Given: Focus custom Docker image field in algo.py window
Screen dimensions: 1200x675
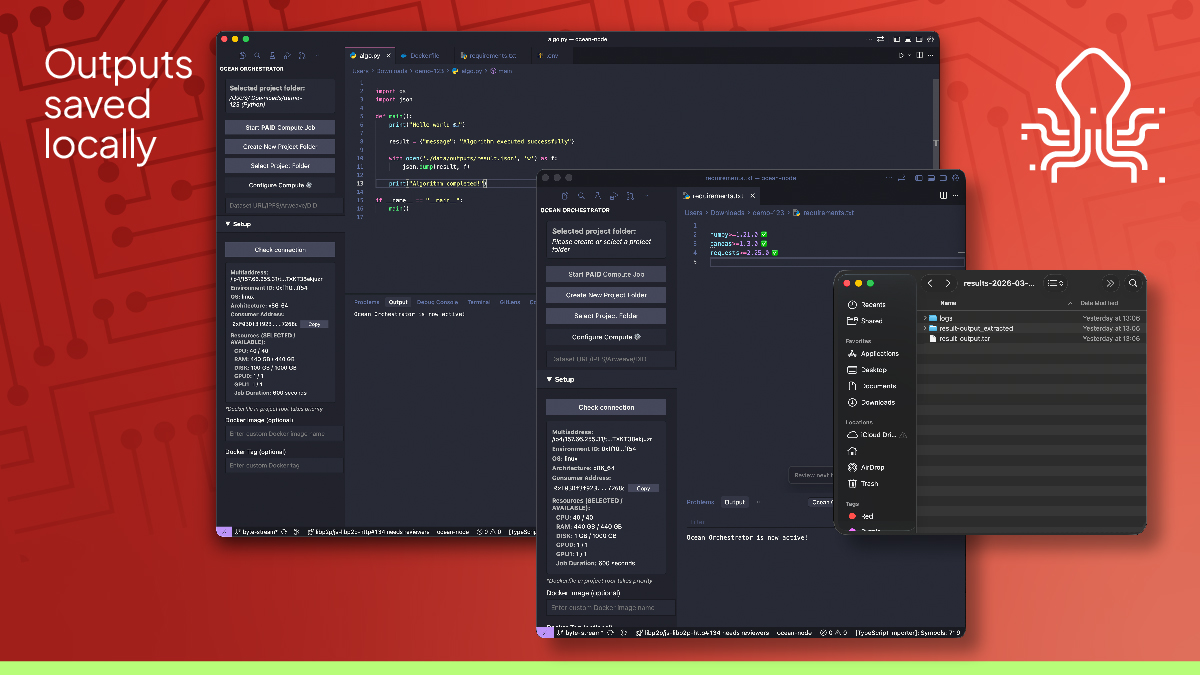Looking at the screenshot, I should tap(284, 434).
